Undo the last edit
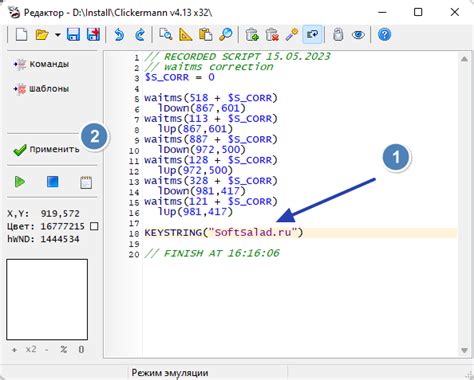The width and height of the screenshot is (474, 380). pyautogui.click(x=119, y=35)
